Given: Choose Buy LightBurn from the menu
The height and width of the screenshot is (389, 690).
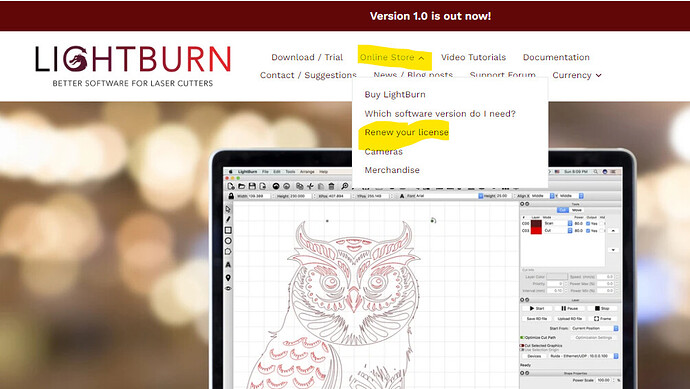Looking at the screenshot, I should 395,94.
